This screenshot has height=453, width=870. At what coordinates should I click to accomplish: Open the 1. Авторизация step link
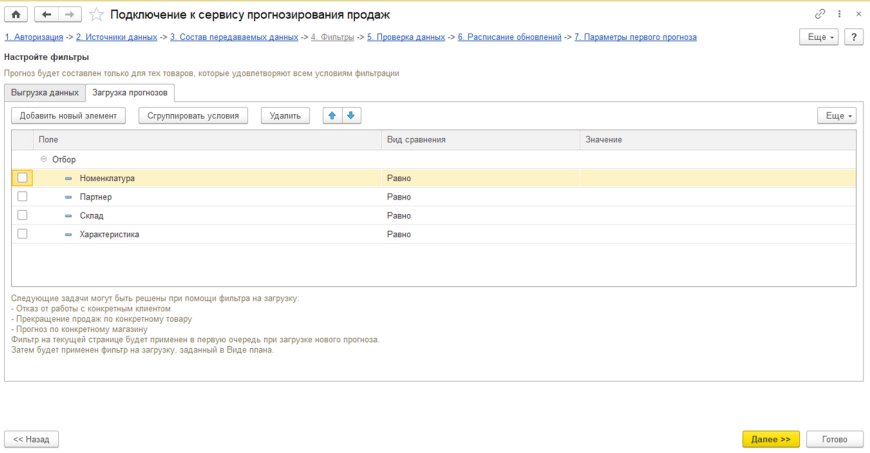(32, 37)
